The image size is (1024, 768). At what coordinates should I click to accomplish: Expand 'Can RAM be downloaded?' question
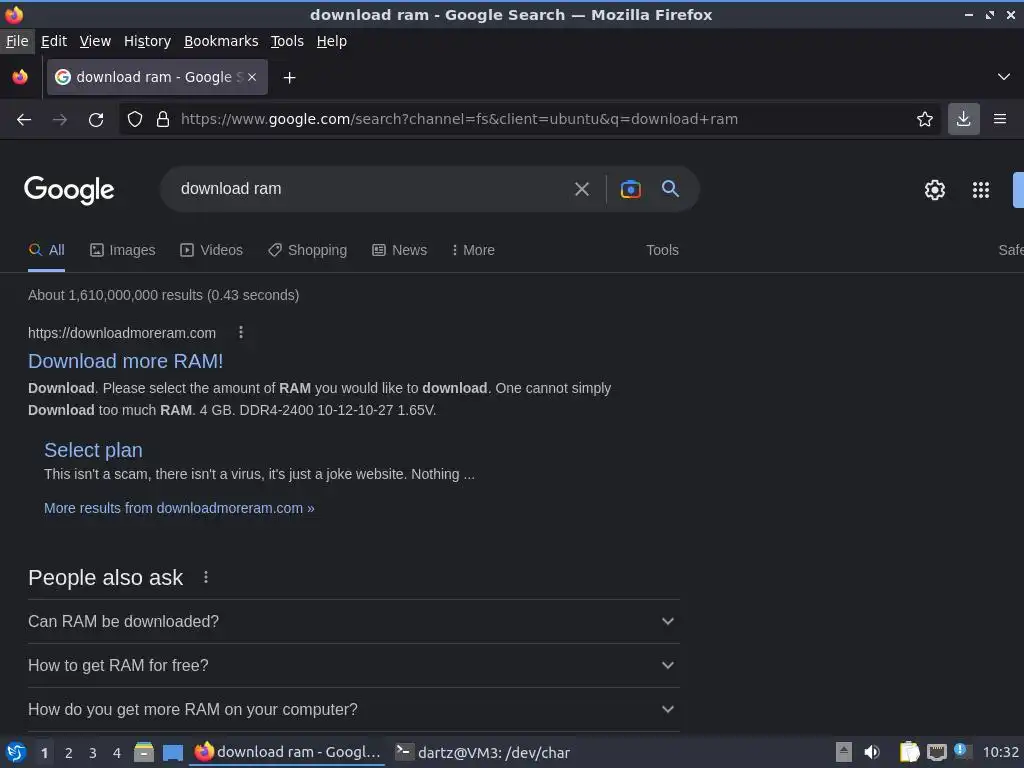[x=353, y=622]
